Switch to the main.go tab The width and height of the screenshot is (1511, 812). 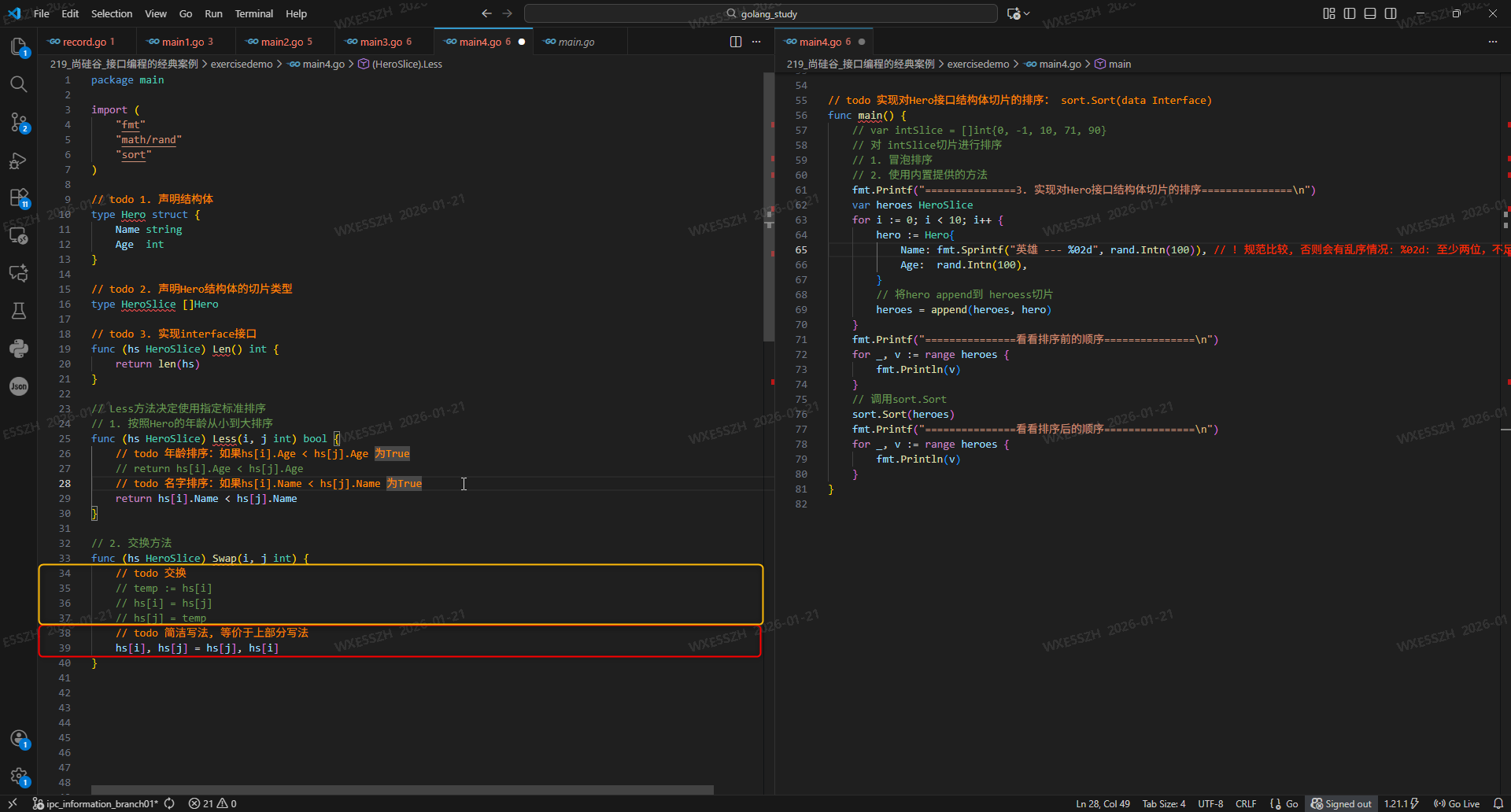coord(580,42)
